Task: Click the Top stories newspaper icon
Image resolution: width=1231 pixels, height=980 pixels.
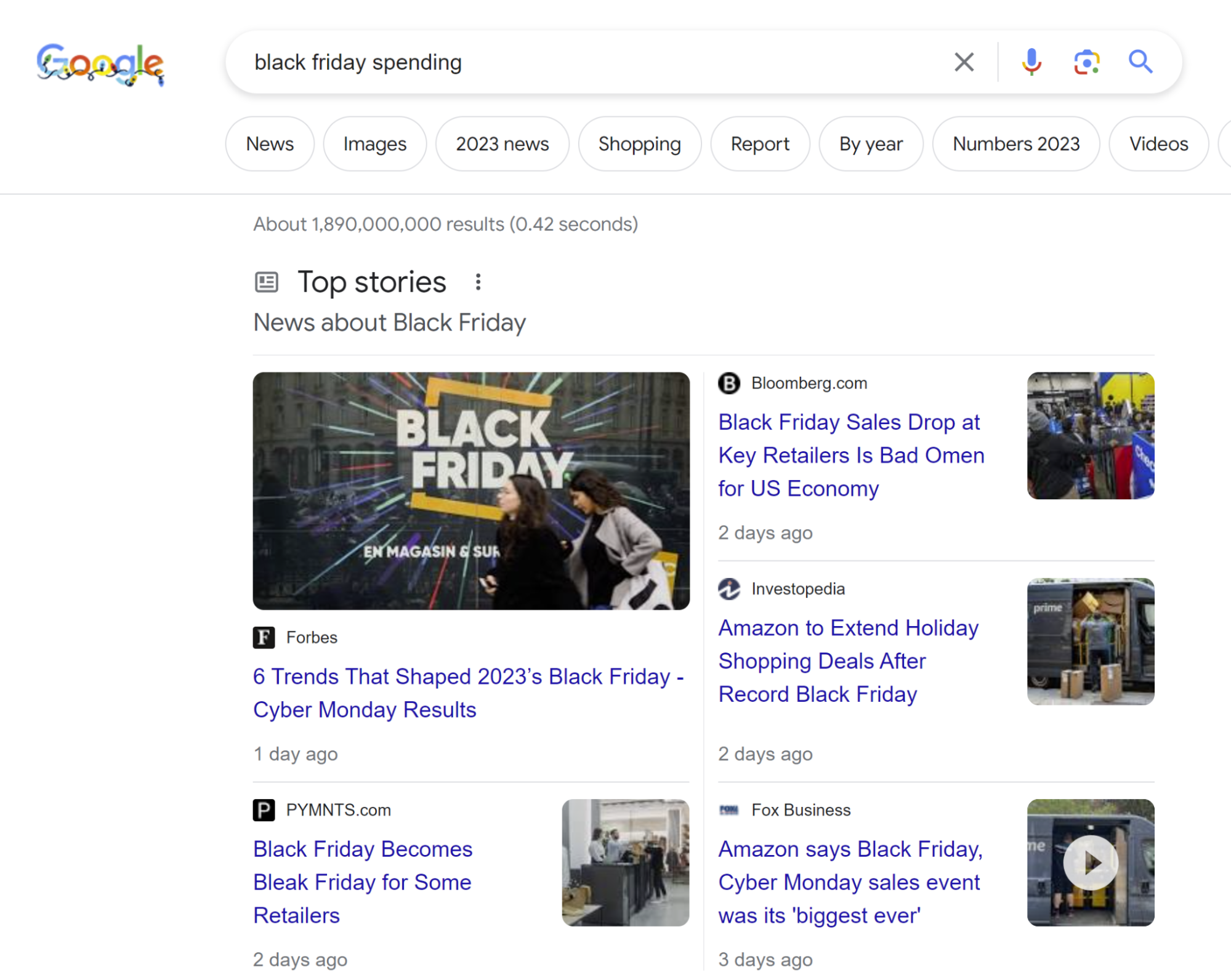Action: tap(265, 282)
